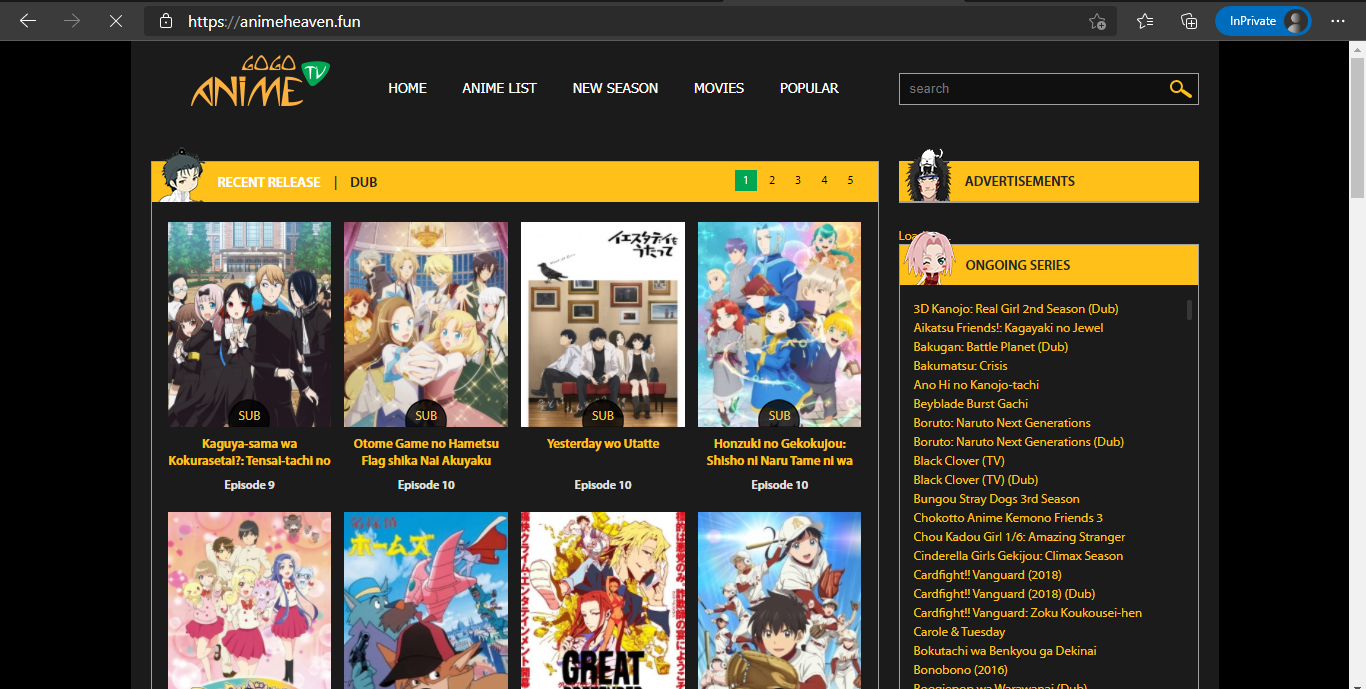
Task: Go to HOME menu
Action: tap(407, 88)
